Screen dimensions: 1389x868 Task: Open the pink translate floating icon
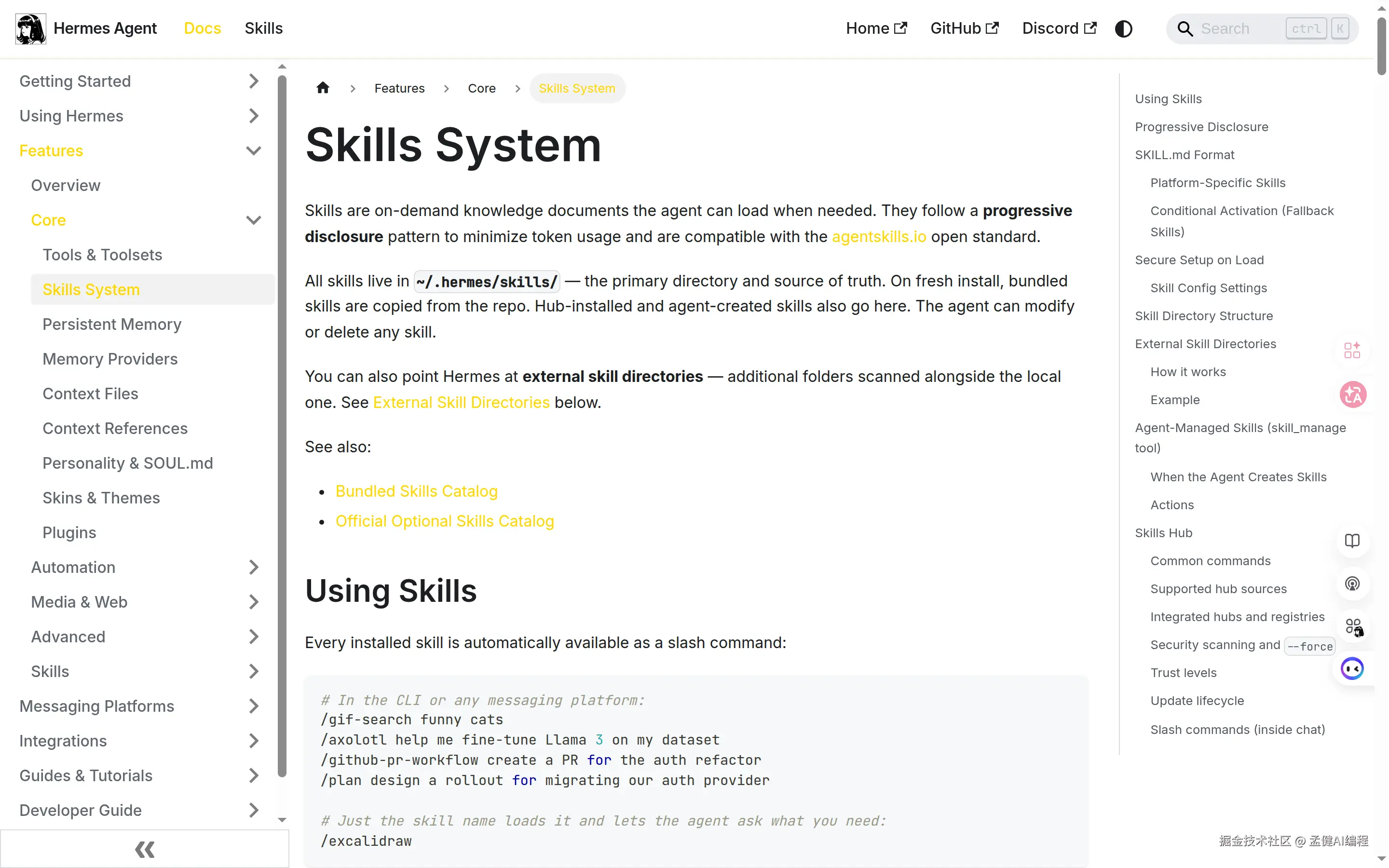tap(1352, 394)
